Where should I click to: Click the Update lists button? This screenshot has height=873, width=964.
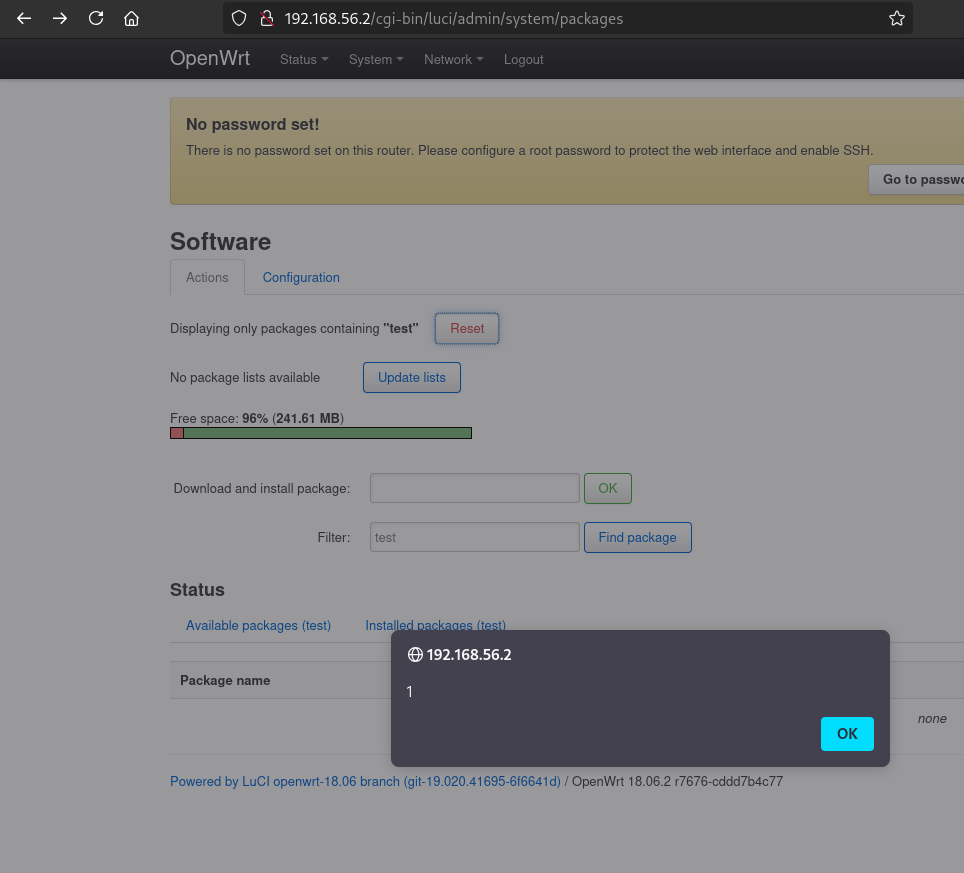(411, 377)
